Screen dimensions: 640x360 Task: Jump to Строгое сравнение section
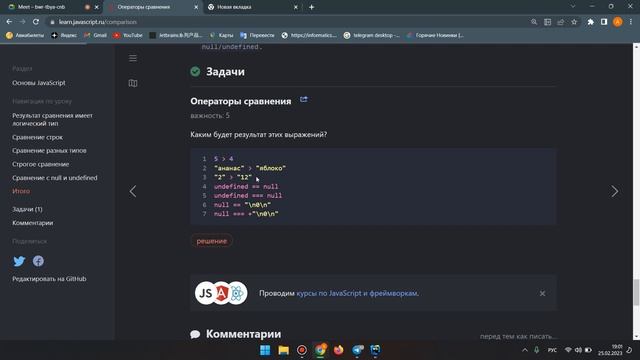pyautogui.click(x=40, y=164)
